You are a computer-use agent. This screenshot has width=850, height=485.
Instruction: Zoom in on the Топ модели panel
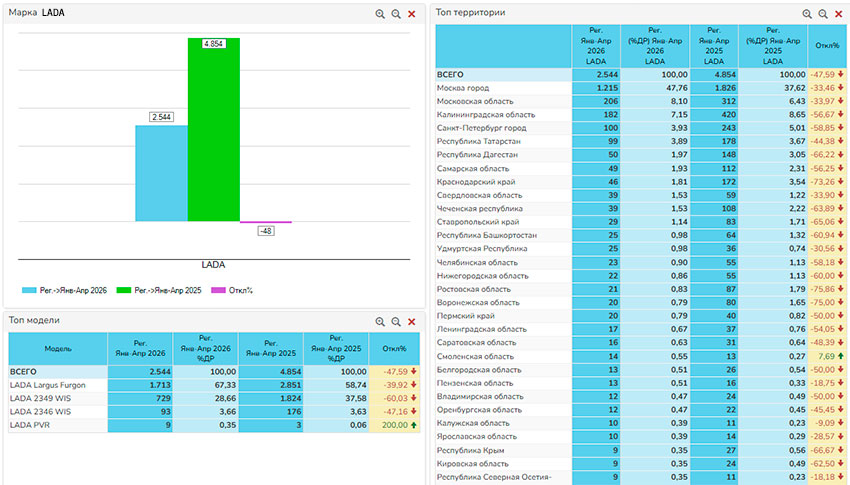point(380,322)
